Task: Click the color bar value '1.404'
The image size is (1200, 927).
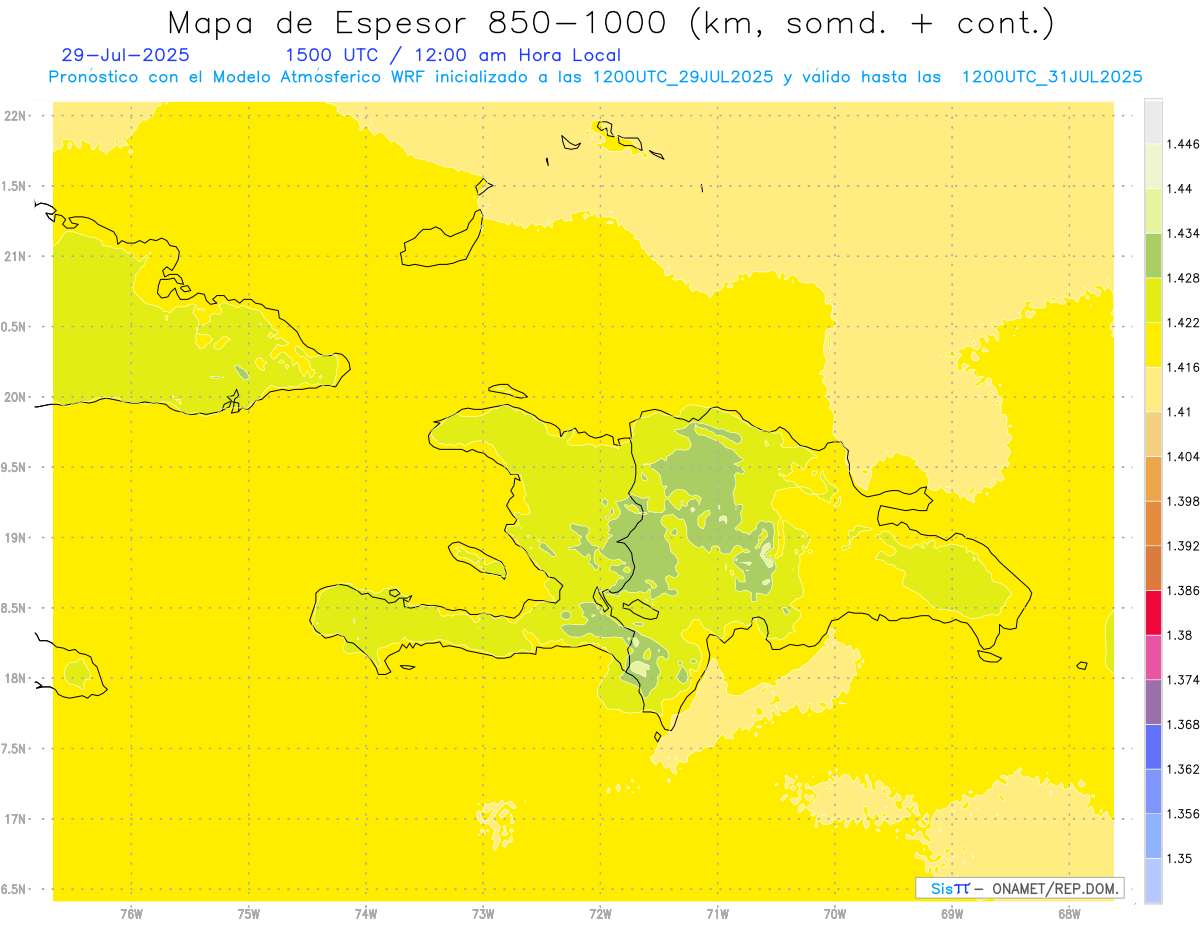Action: [x=1184, y=457]
